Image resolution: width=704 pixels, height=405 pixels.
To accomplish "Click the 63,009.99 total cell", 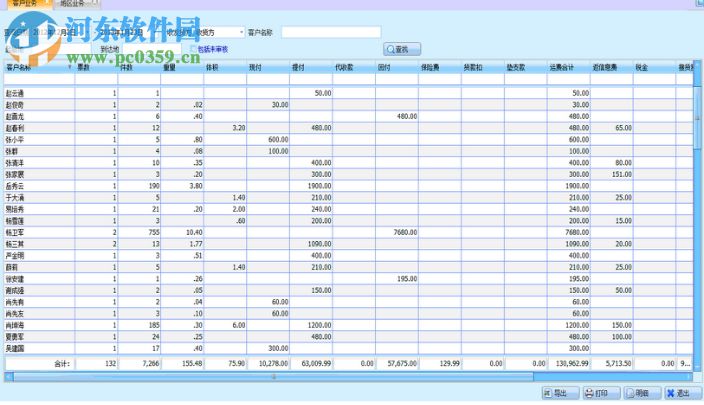I will click(x=311, y=364).
